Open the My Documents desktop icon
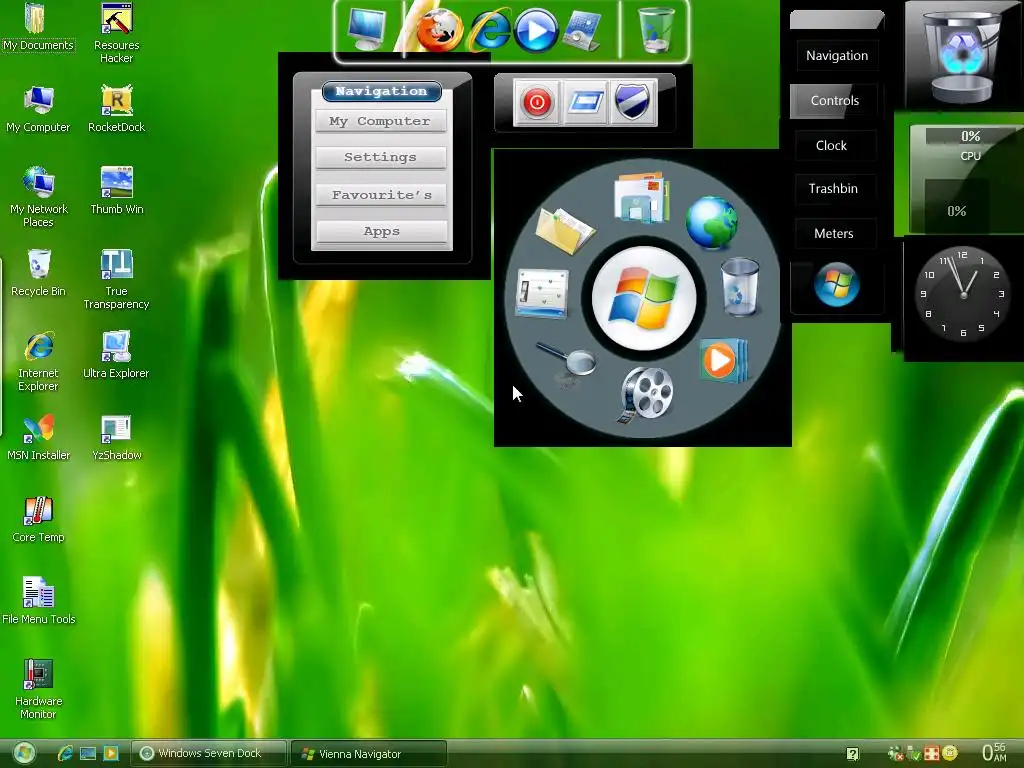Viewport: 1024px width, 768px height. (38, 27)
